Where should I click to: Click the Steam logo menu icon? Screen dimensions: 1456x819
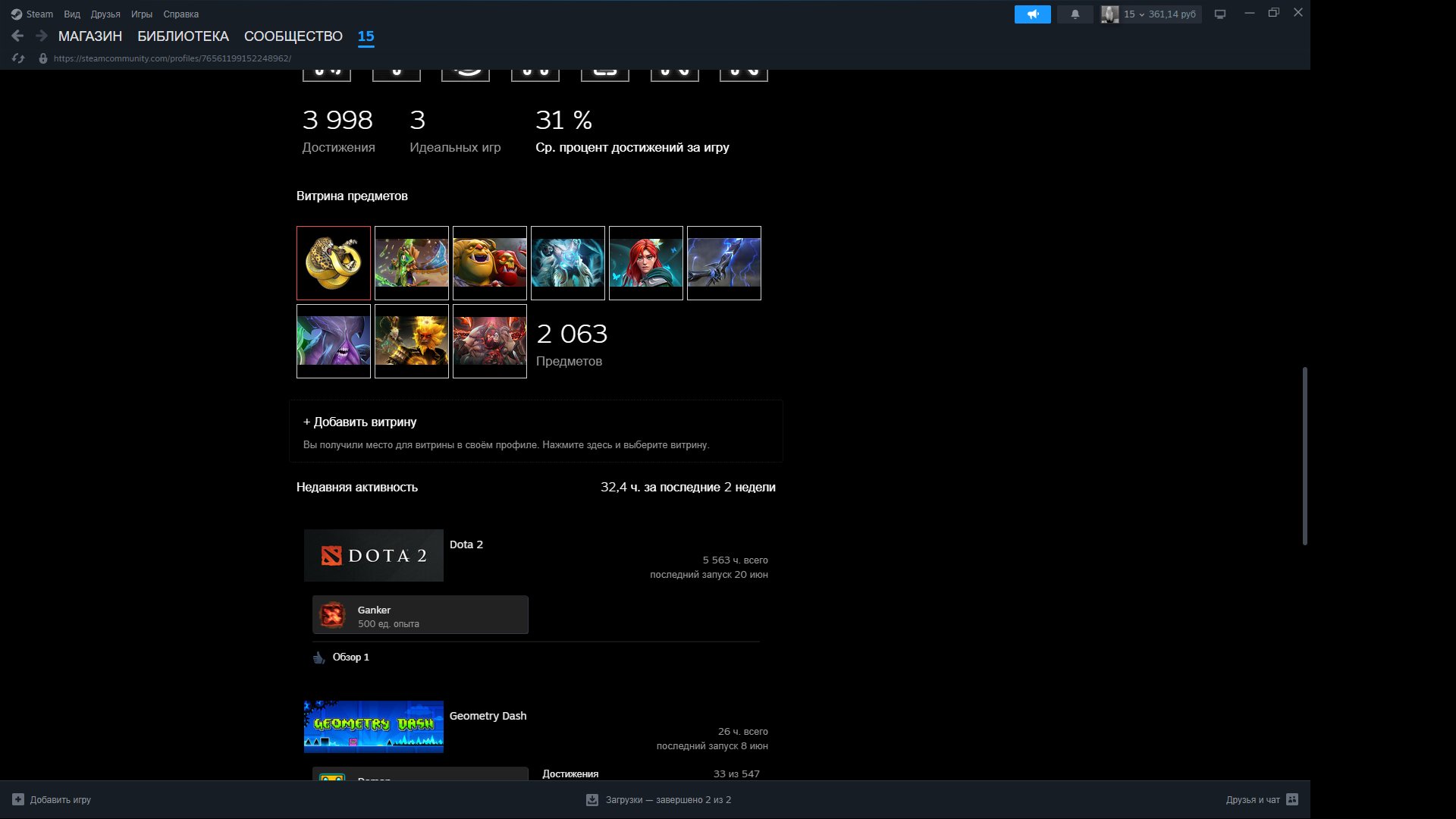17,14
